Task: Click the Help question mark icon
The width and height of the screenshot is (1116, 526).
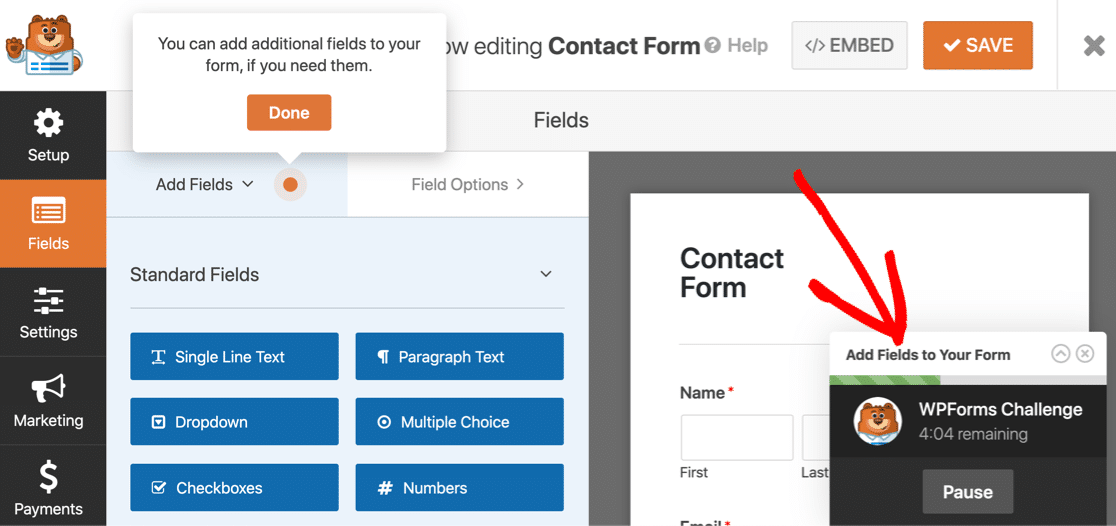Action: pyautogui.click(x=712, y=46)
